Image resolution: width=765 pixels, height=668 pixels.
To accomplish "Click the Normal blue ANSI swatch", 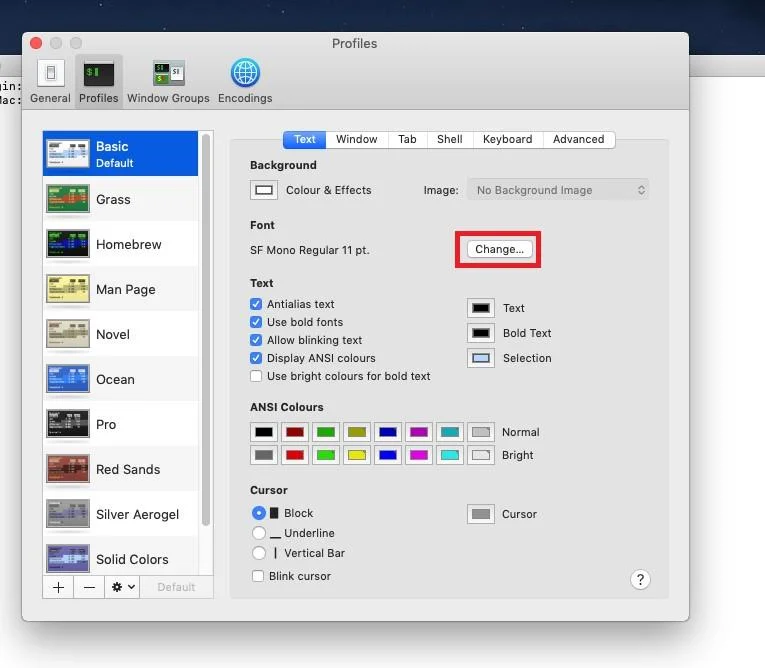I will (388, 432).
